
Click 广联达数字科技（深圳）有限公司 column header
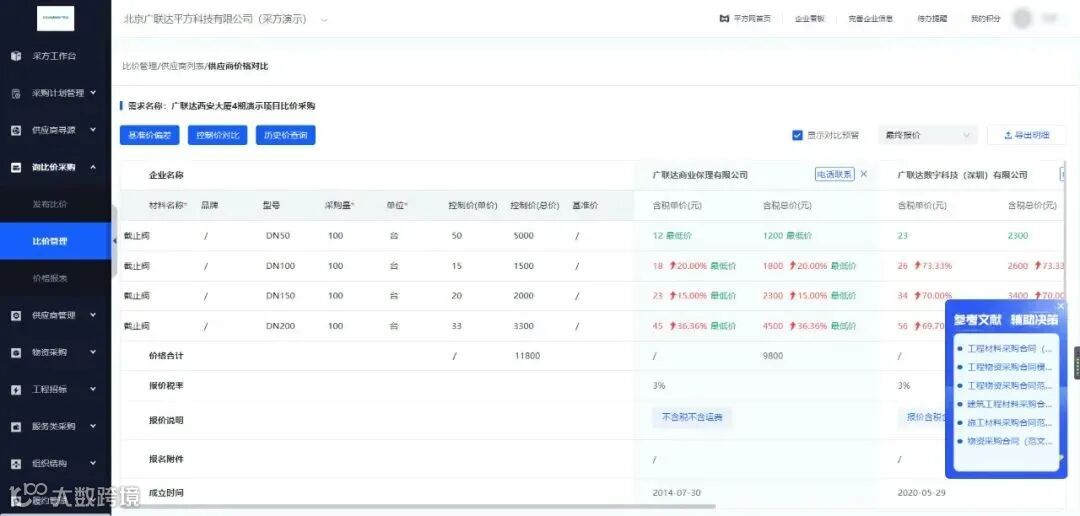[962, 175]
